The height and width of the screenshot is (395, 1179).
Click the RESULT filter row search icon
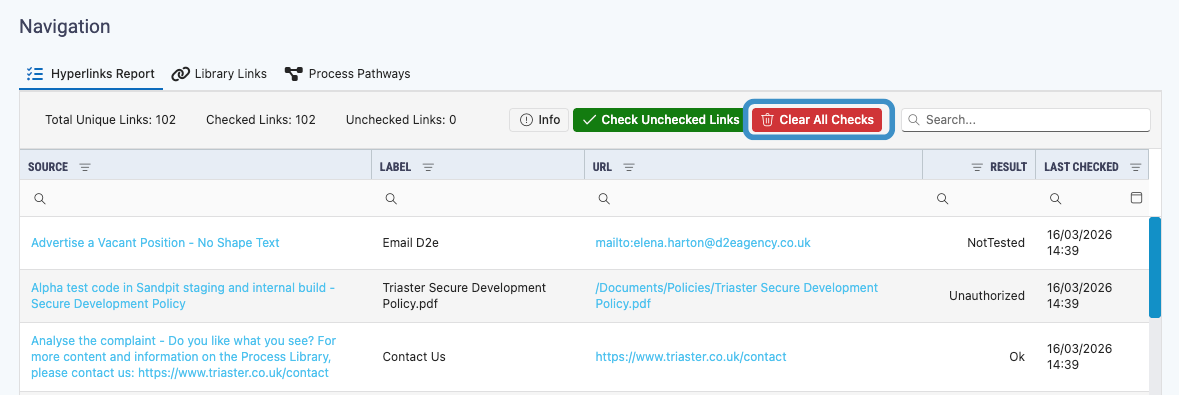click(941, 199)
